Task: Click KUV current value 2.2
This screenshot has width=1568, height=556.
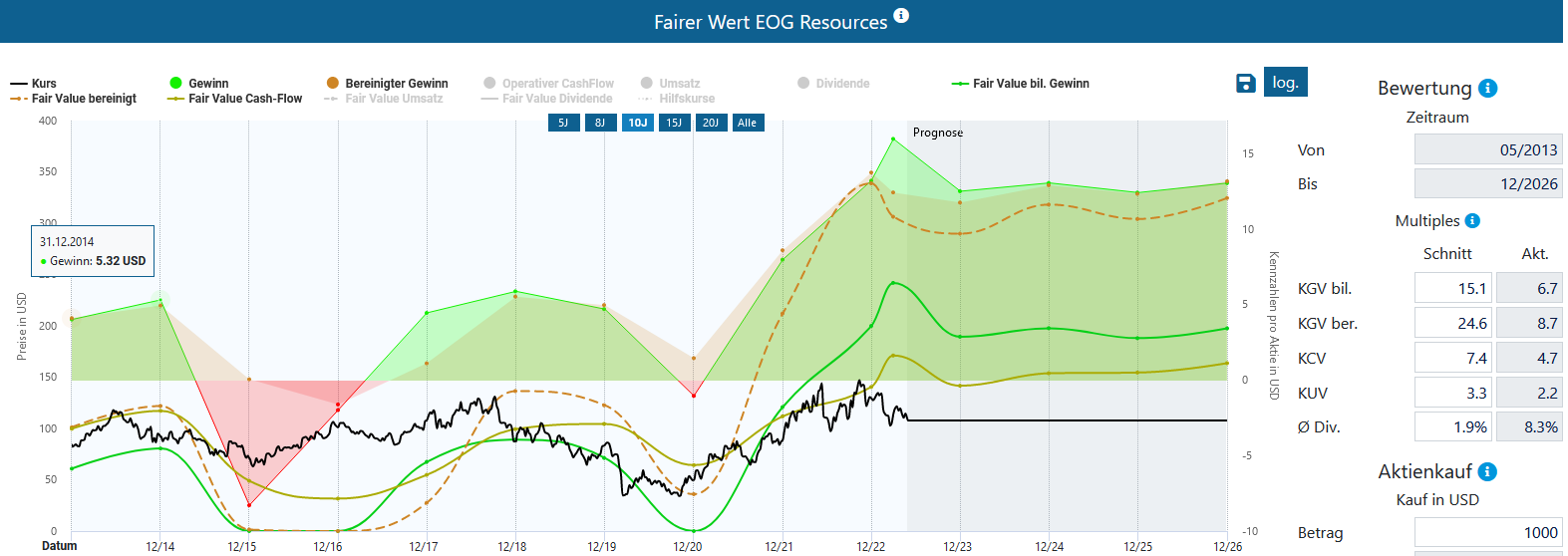Action: point(1529,393)
